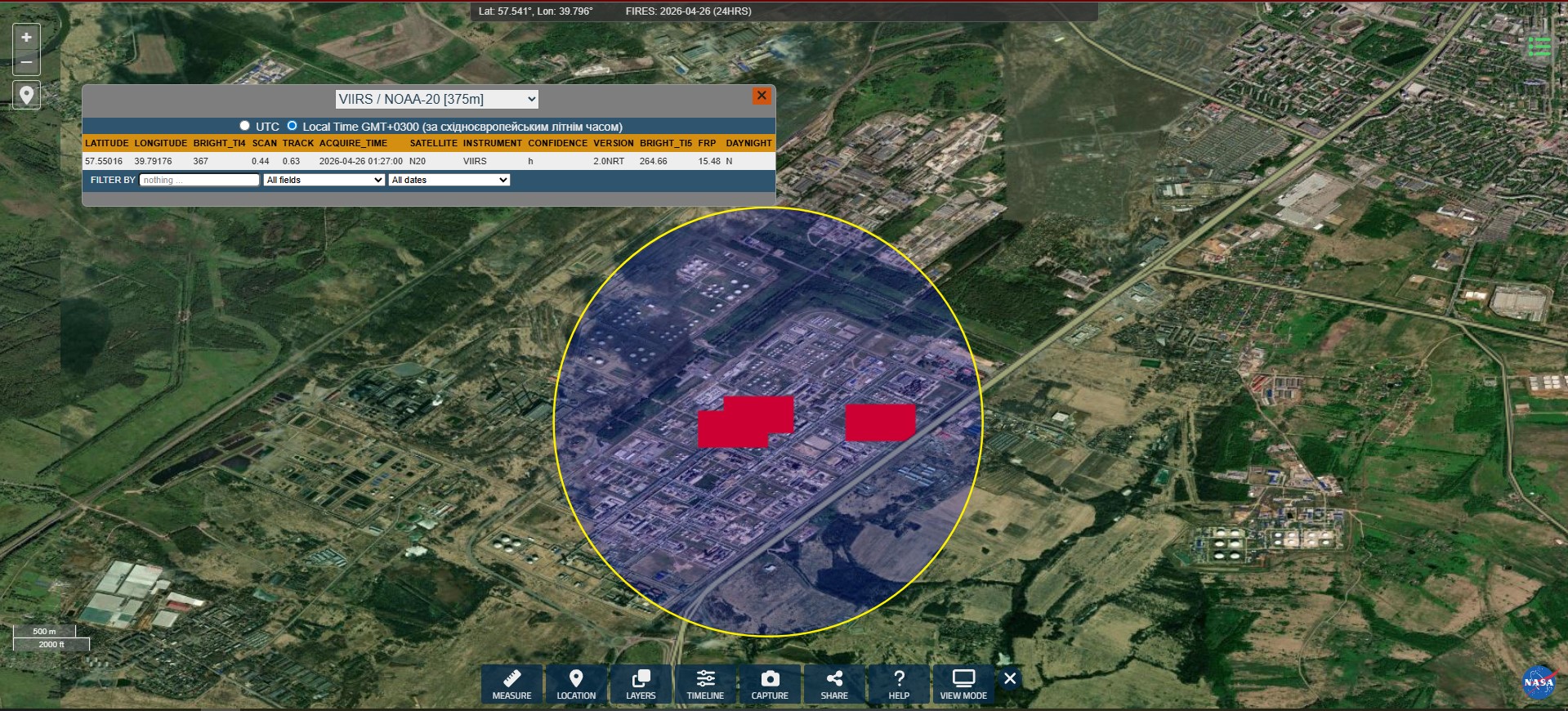Click the Filter By text input
The width and height of the screenshot is (1568, 711).
pos(199,180)
